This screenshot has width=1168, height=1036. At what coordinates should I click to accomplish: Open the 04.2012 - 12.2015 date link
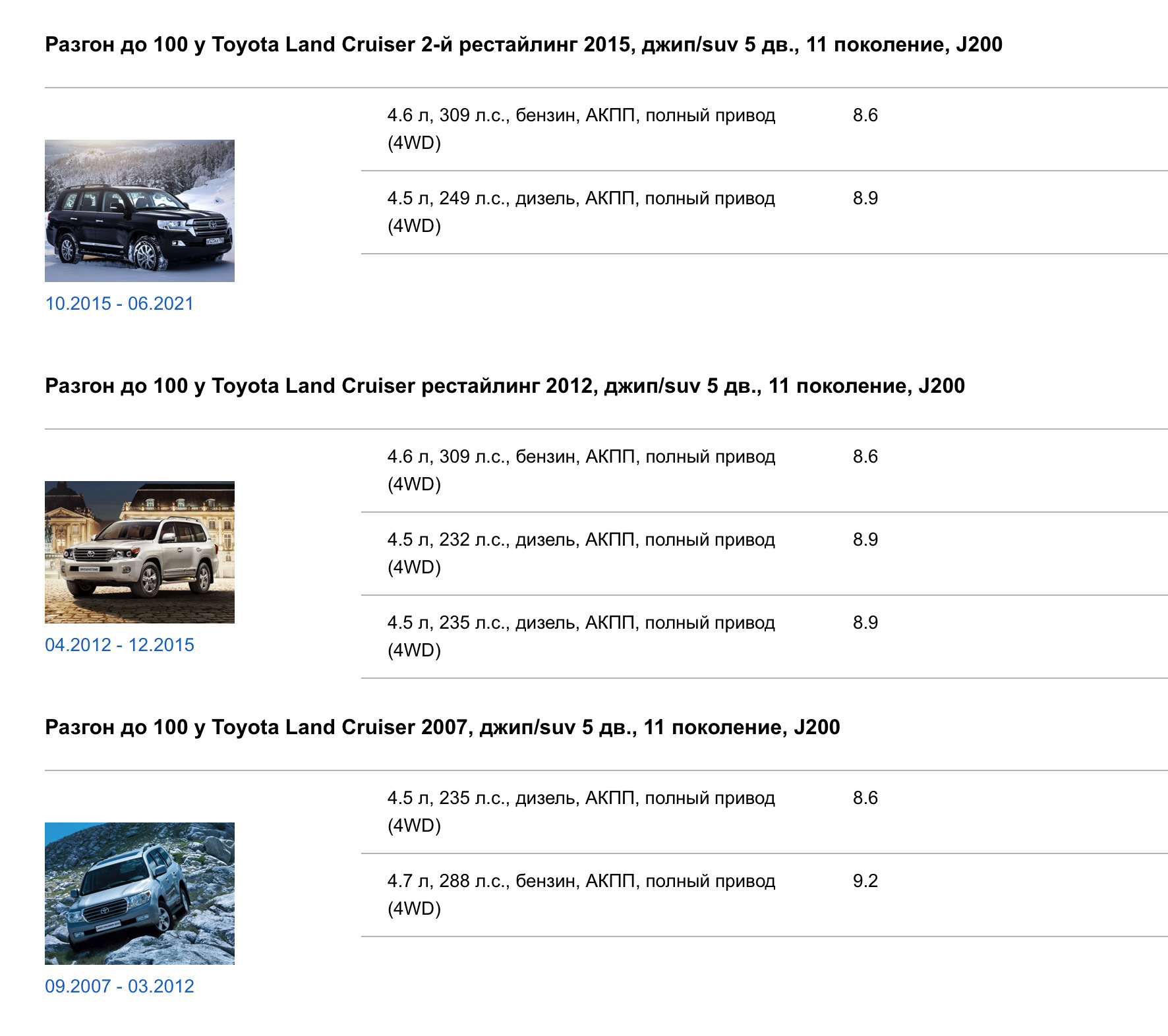click(x=119, y=645)
